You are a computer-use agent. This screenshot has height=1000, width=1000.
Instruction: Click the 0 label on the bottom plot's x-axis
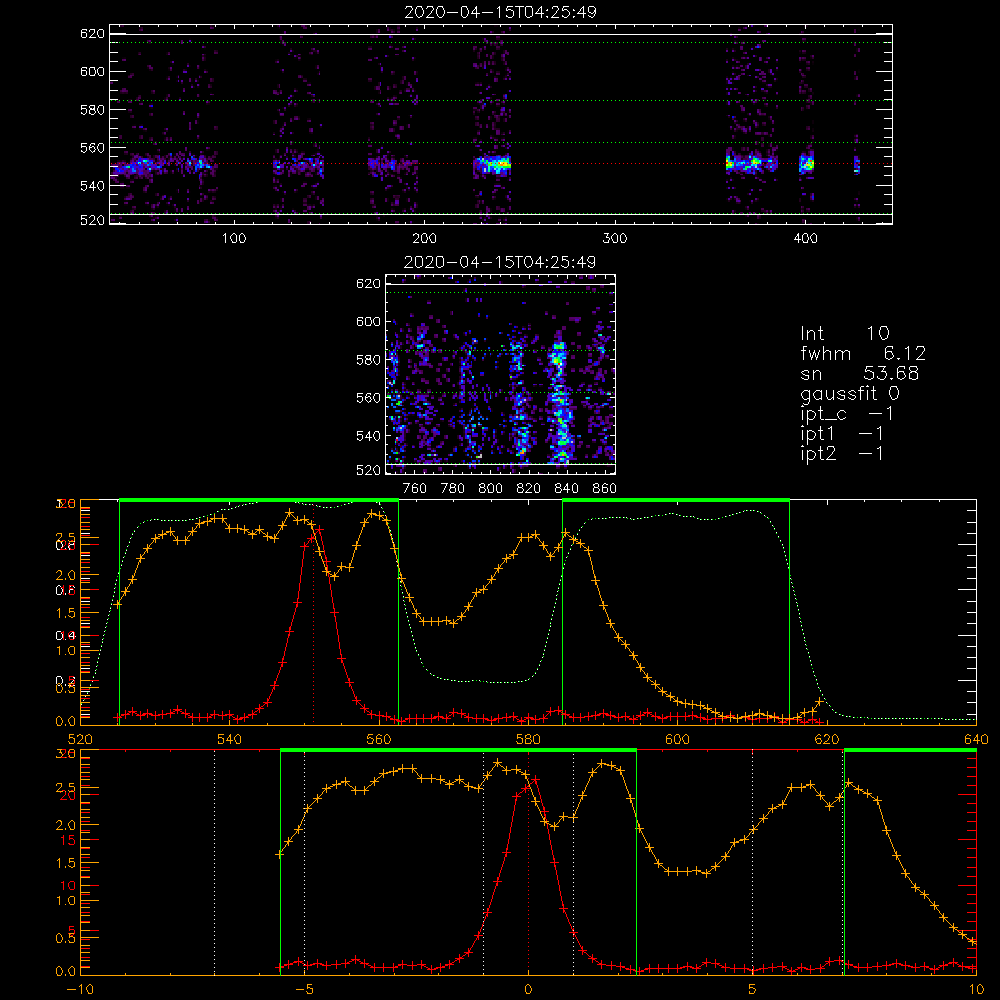click(528, 989)
